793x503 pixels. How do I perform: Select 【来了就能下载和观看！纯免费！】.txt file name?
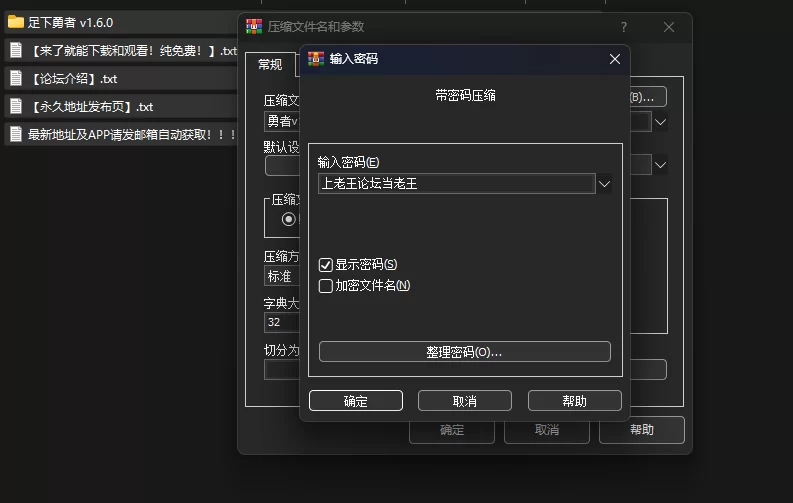(133, 51)
